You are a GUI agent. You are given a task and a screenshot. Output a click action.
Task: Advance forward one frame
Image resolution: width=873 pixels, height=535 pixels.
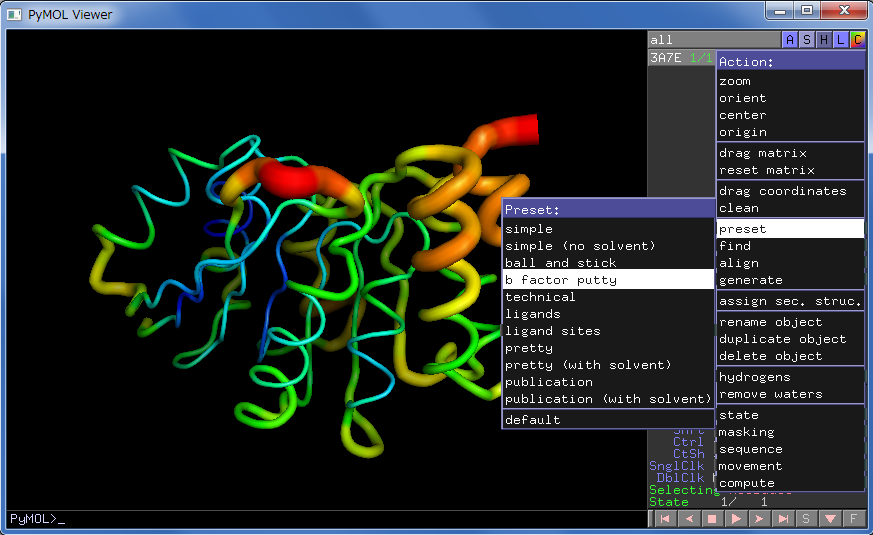(760, 519)
